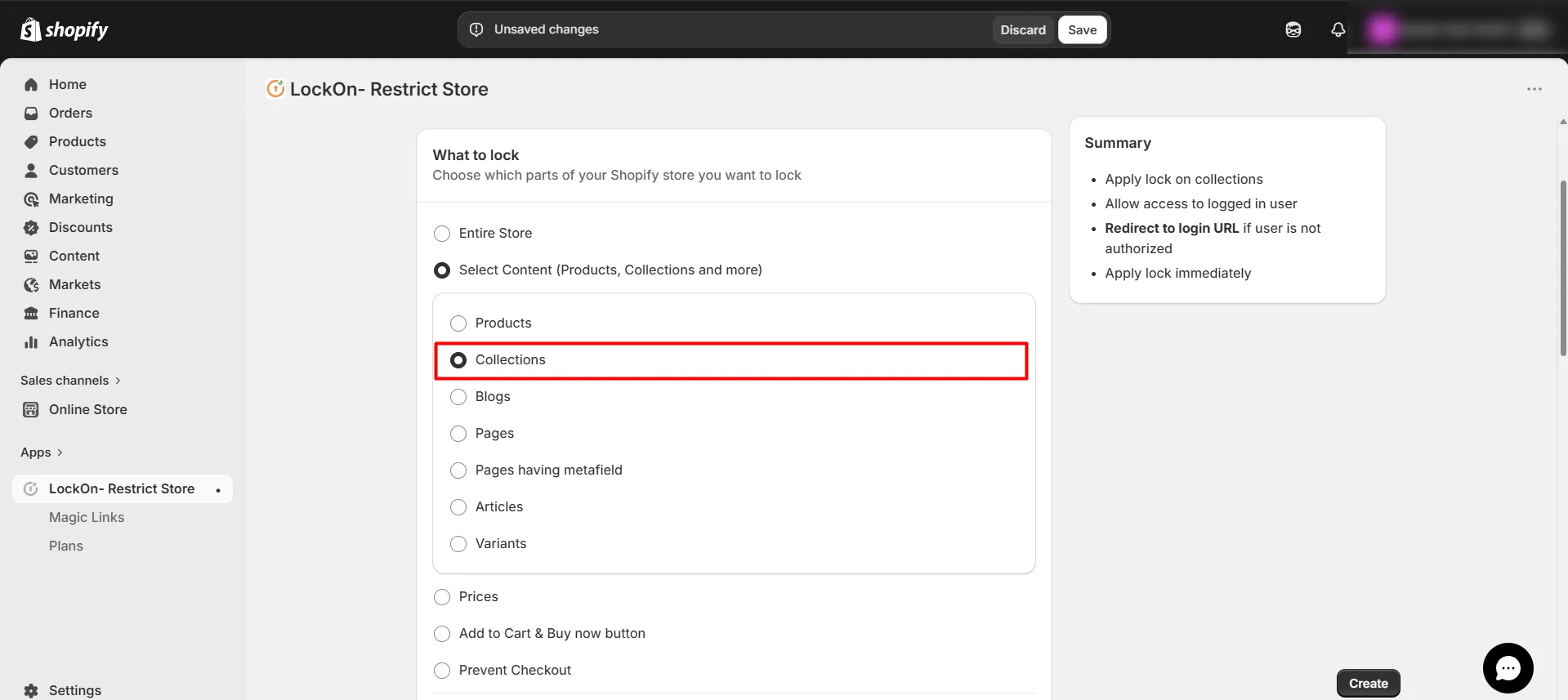This screenshot has width=1568, height=700.
Task: Click the pin dot beside LockOn app
Action: [218, 490]
